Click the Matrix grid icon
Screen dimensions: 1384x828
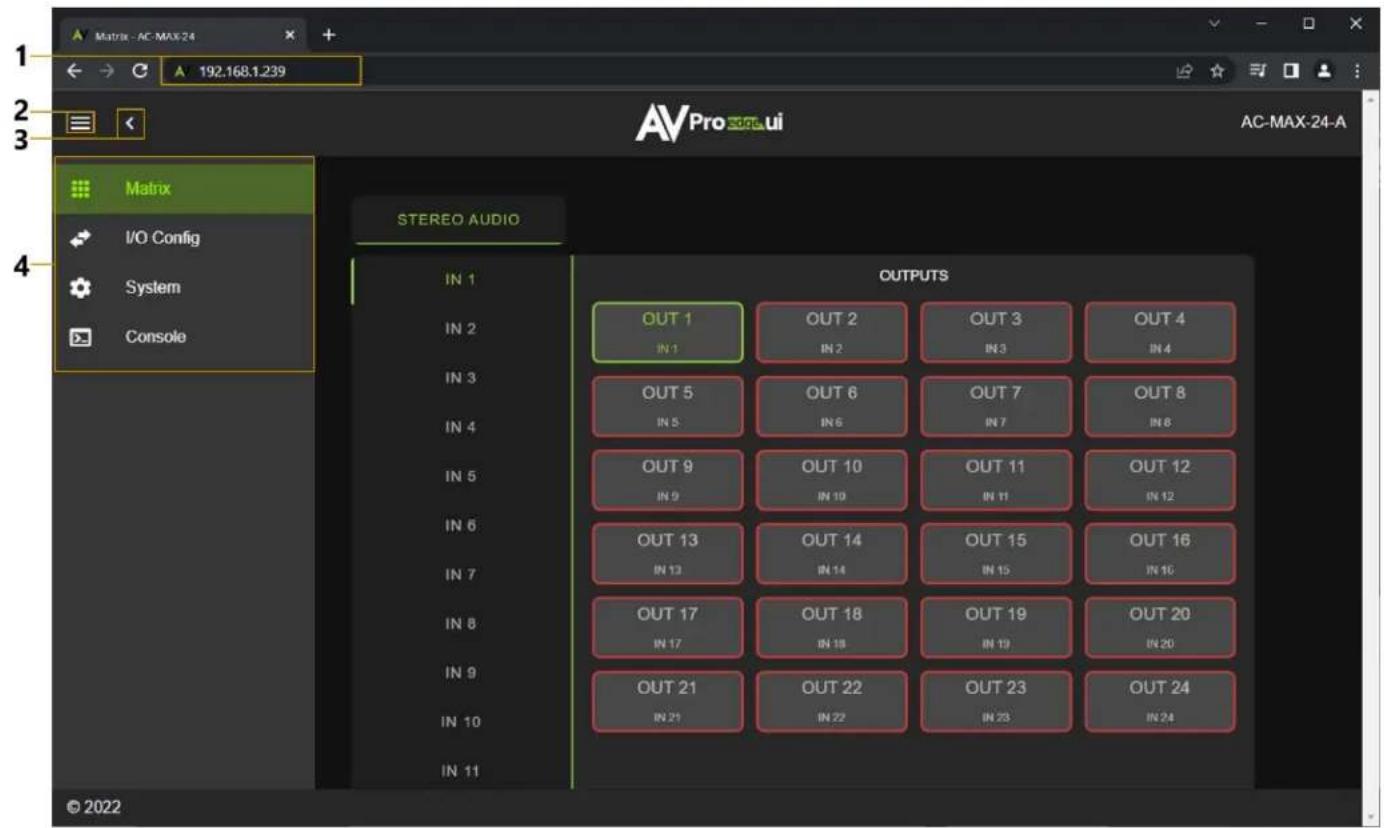coord(82,188)
